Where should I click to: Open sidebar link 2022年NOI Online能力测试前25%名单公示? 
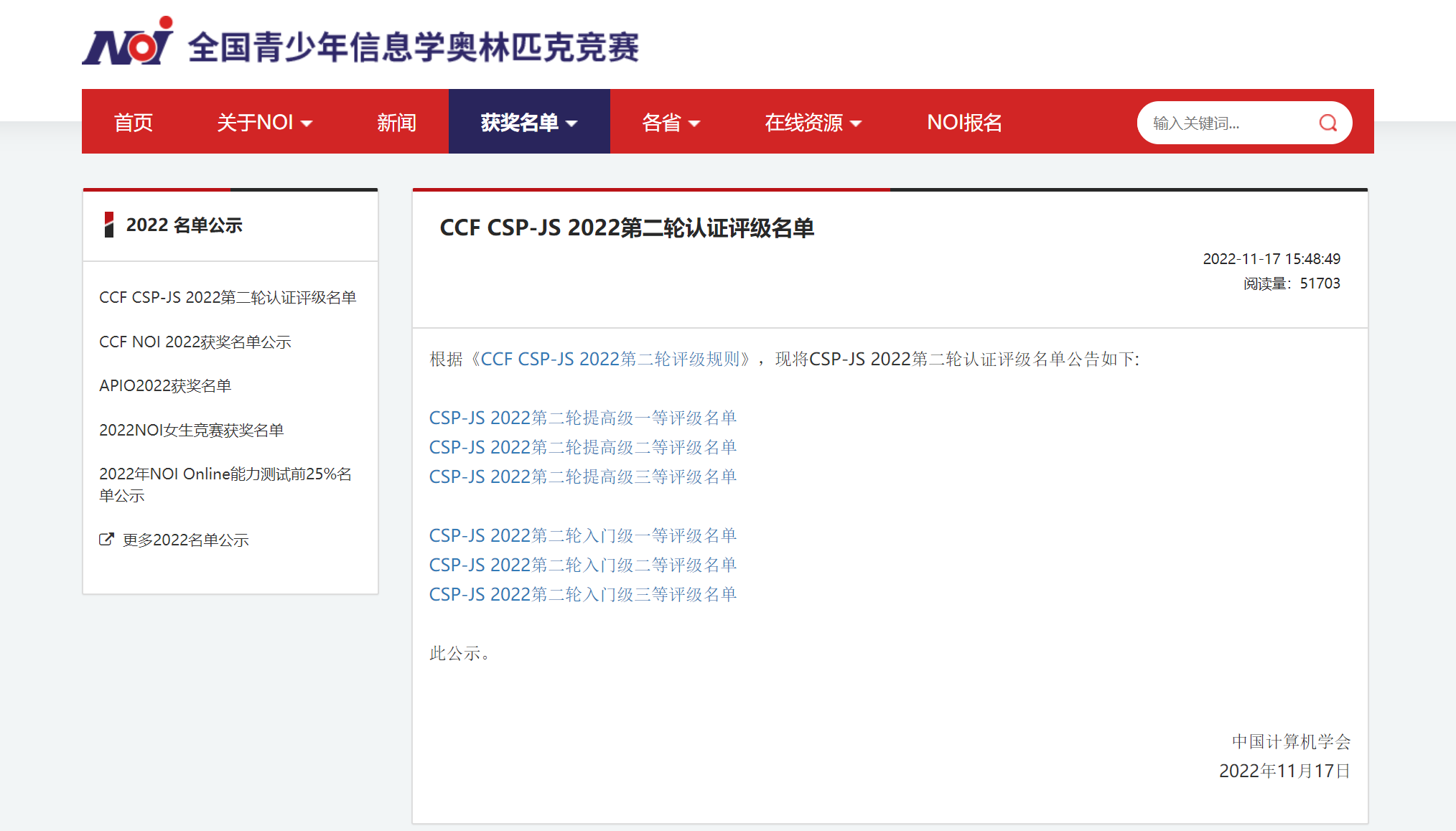(225, 484)
